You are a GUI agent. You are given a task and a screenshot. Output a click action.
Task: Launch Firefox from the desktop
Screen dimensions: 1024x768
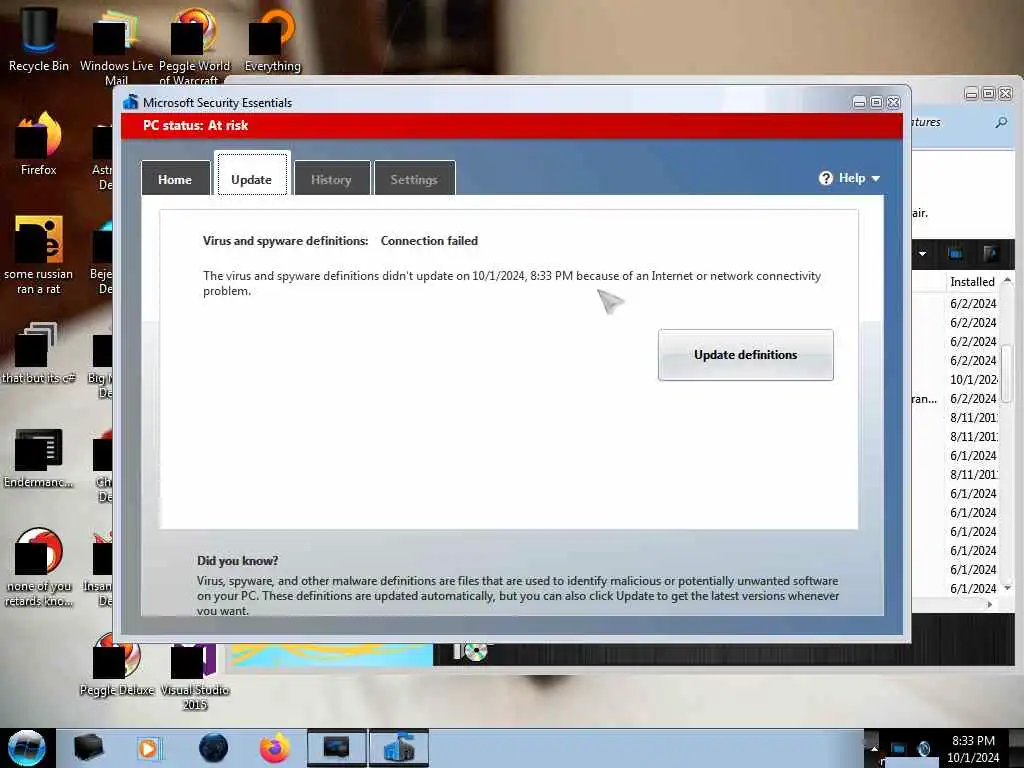point(39,144)
